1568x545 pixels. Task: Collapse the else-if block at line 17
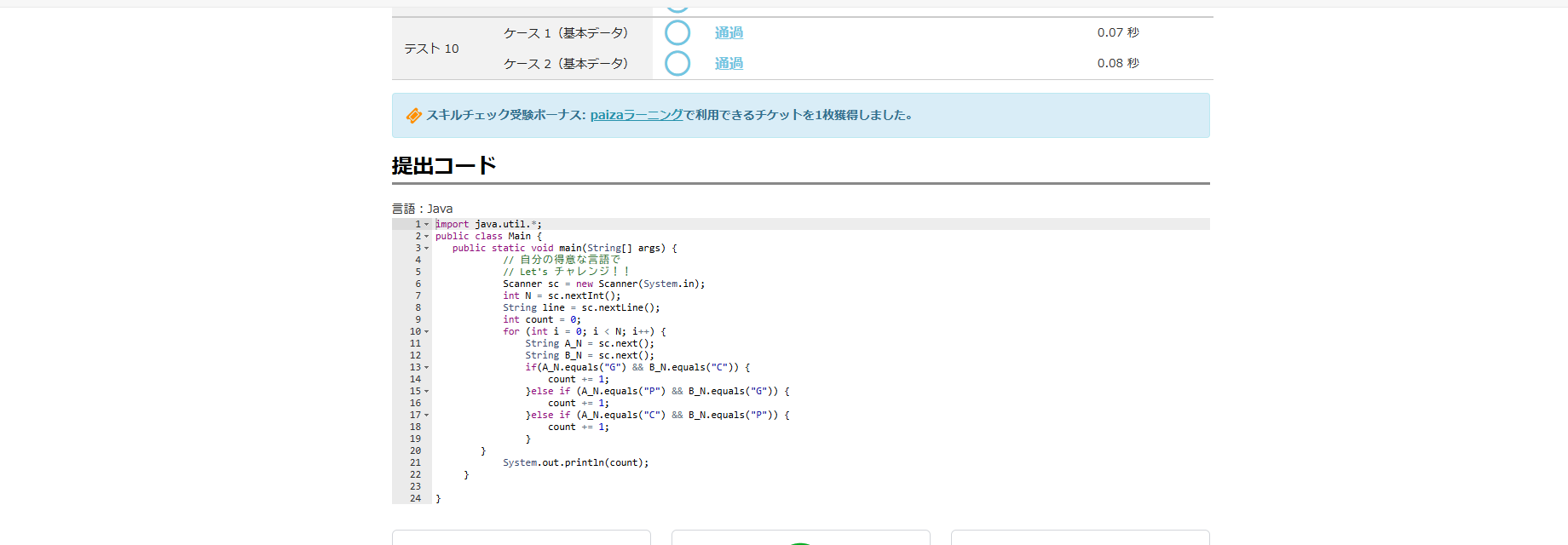(427, 416)
